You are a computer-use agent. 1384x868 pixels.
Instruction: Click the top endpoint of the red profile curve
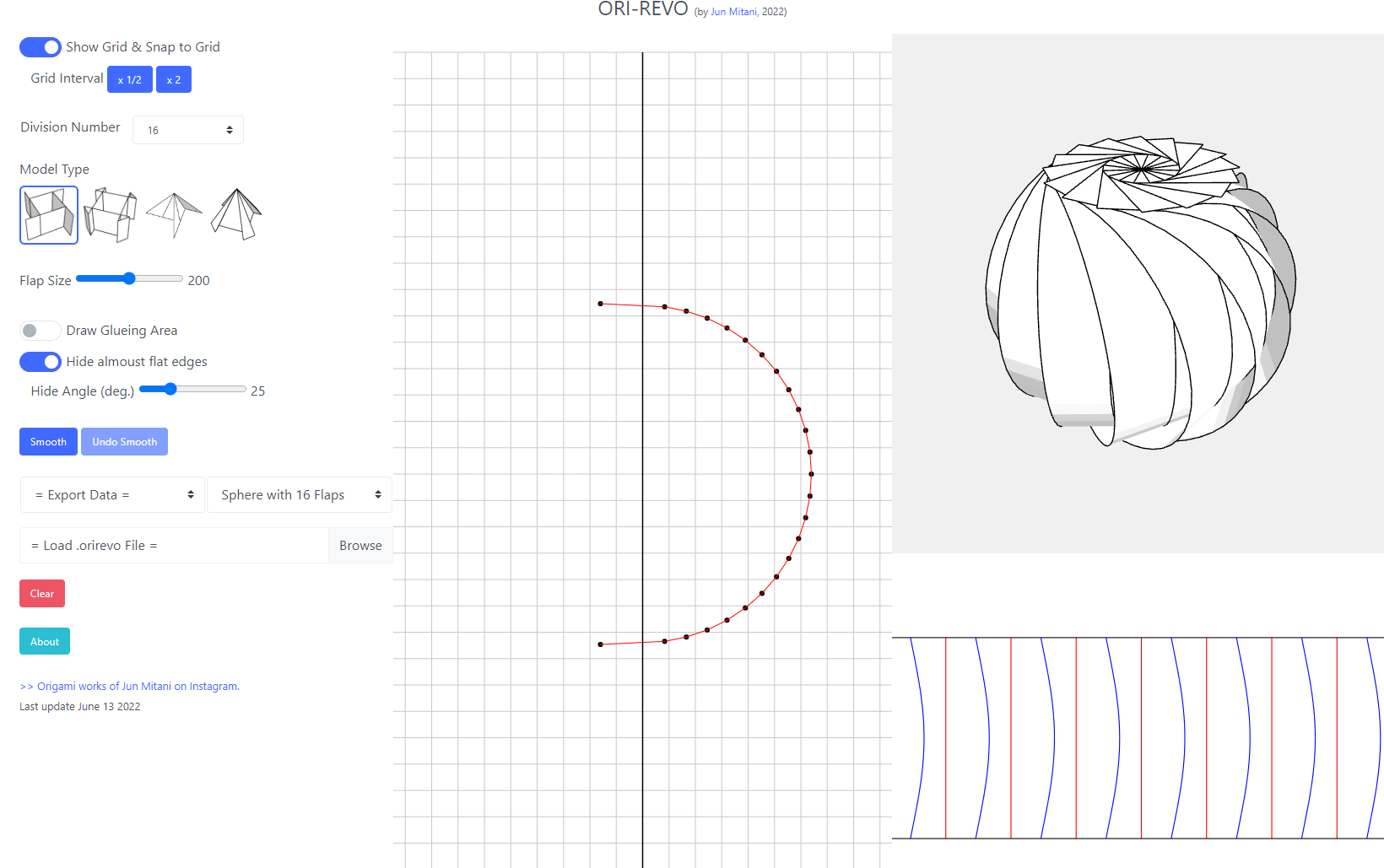pyautogui.click(x=601, y=304)
